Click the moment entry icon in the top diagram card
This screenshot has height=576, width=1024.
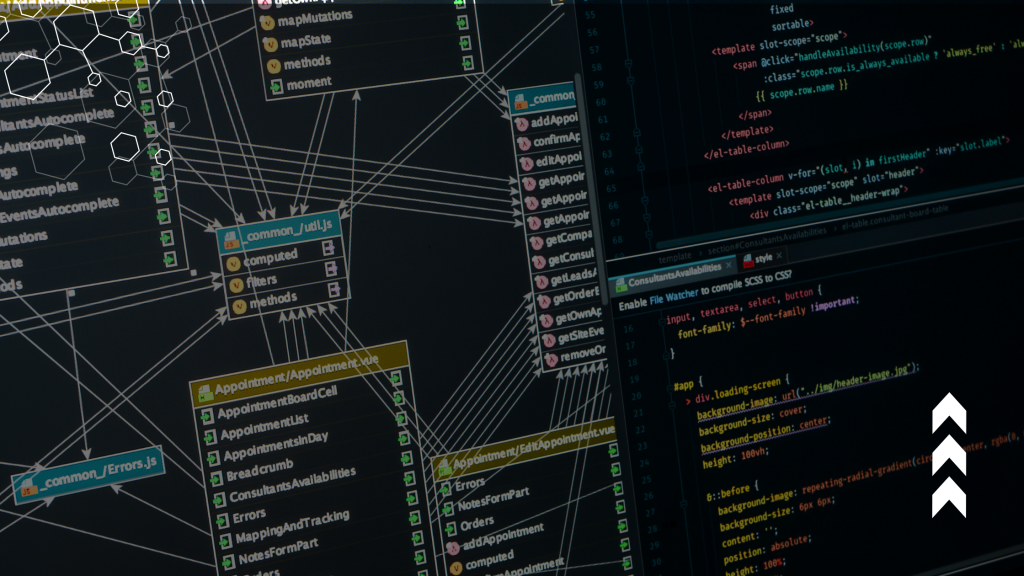click(277, 84)
